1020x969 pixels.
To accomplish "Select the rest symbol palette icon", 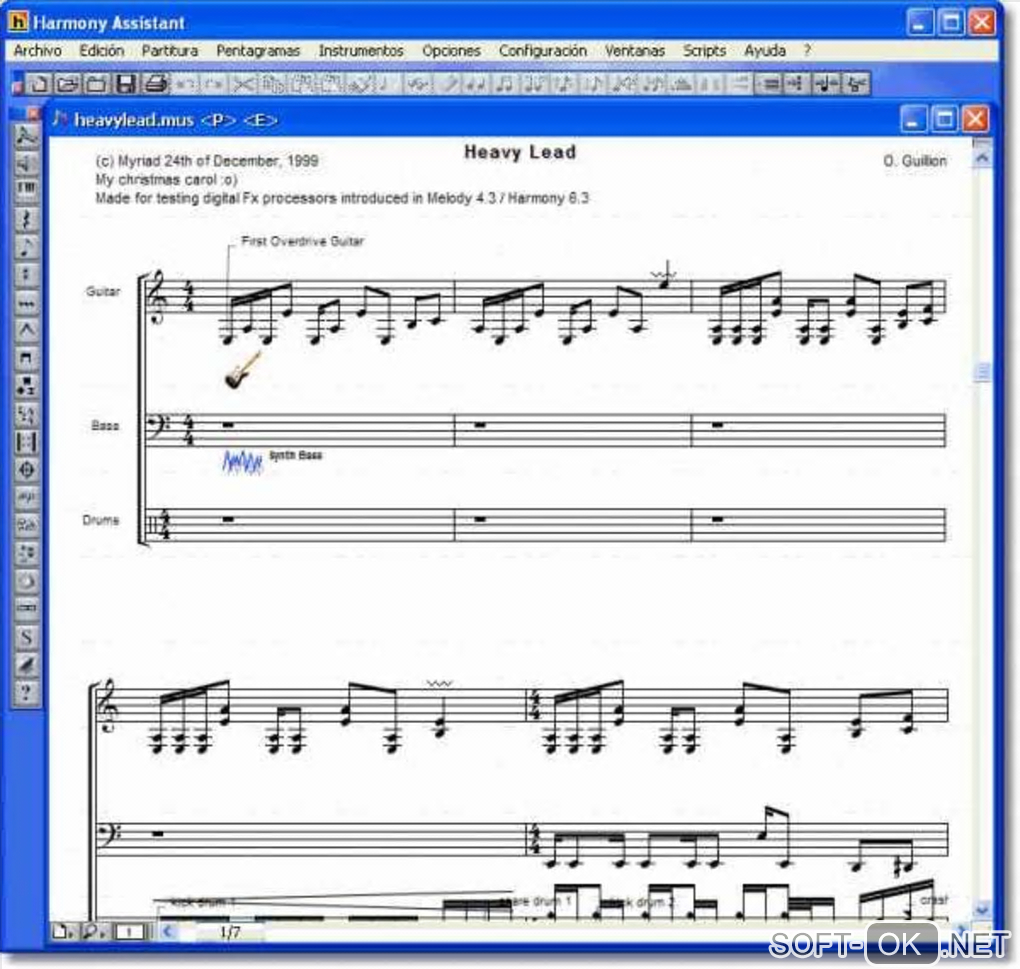I will pos(26,219).
